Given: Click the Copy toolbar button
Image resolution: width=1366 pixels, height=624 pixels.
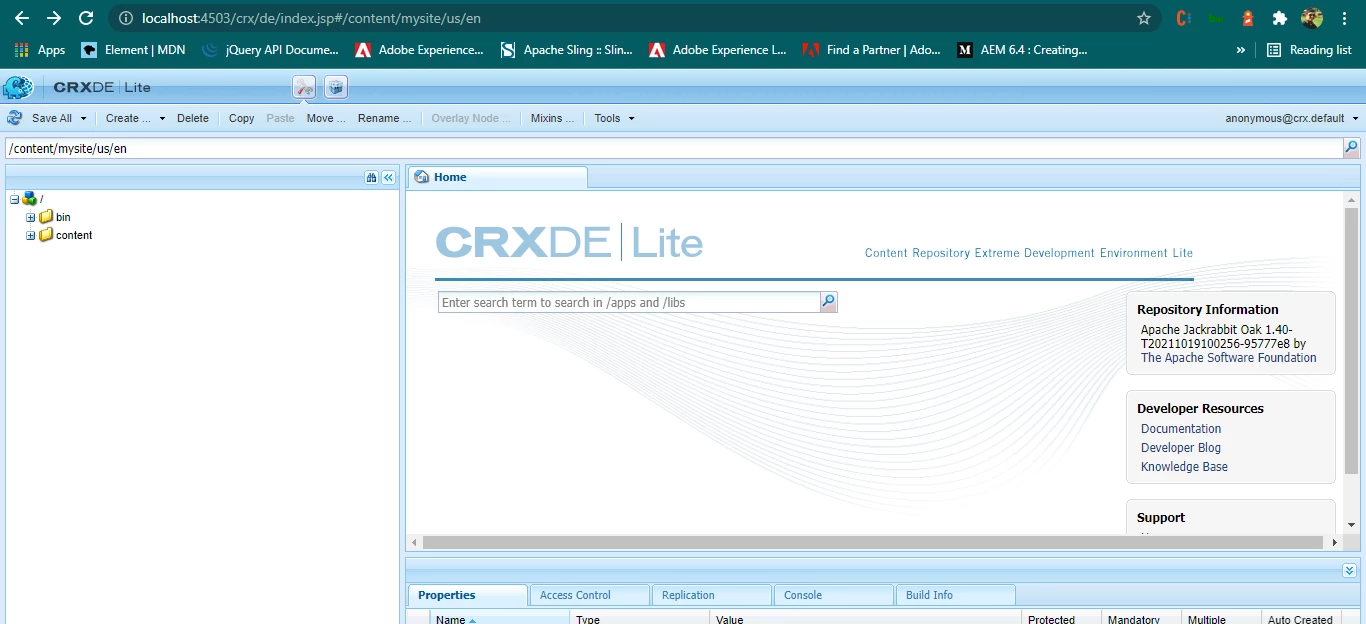Looking at the screenshot, I should click(x=241, y=118).
